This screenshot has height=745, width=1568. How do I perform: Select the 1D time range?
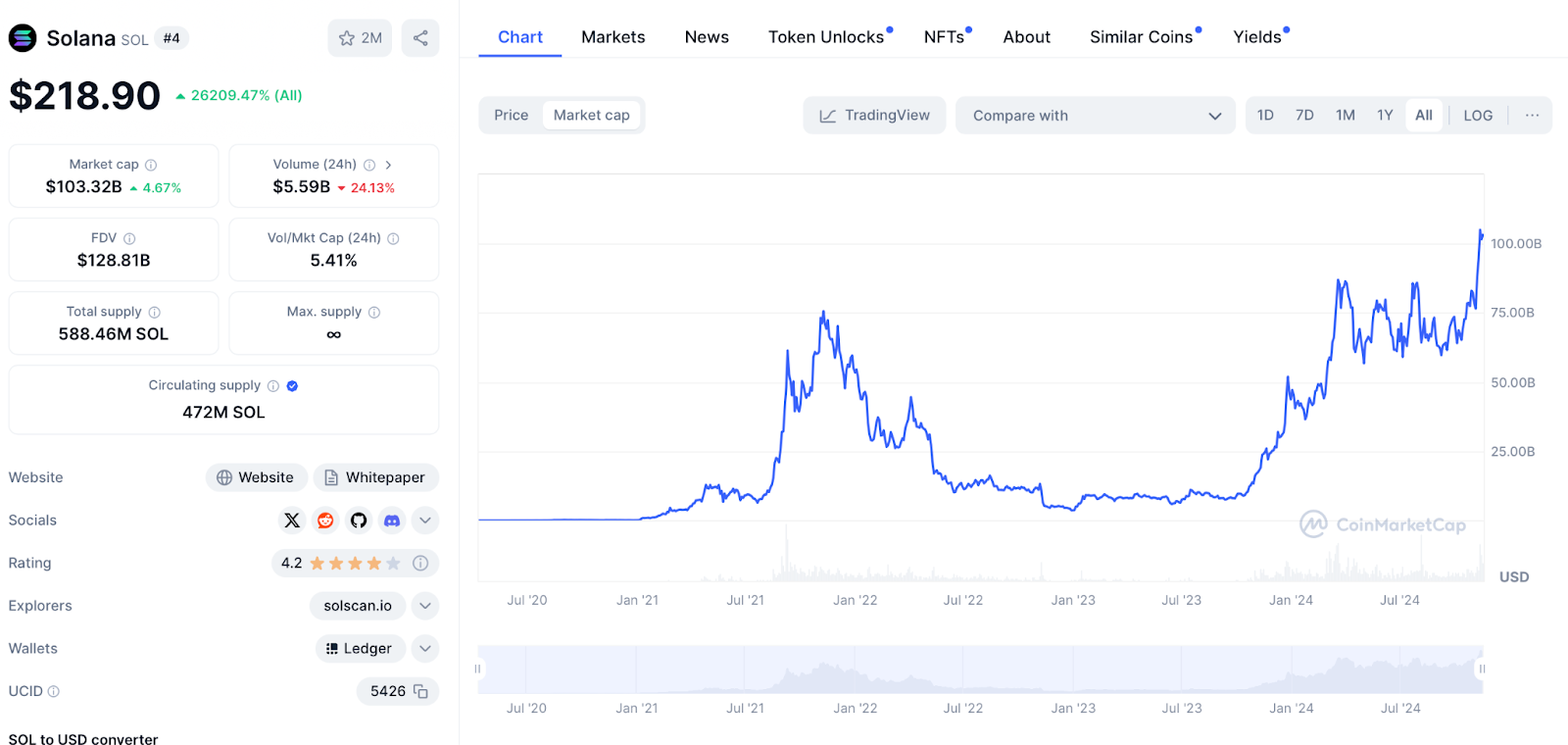[x=1265, y=115]
